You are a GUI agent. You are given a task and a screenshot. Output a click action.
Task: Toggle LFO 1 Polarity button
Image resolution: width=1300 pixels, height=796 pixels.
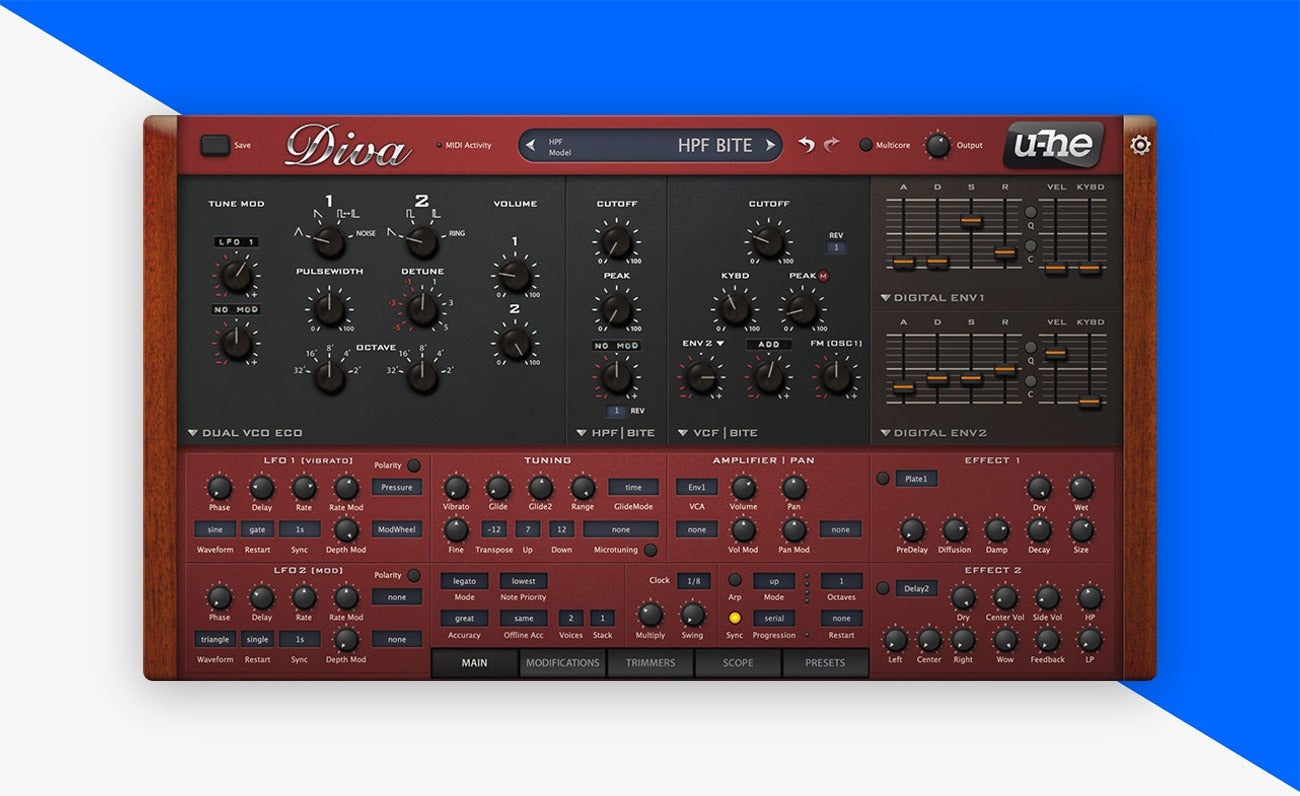coord(413,466)
